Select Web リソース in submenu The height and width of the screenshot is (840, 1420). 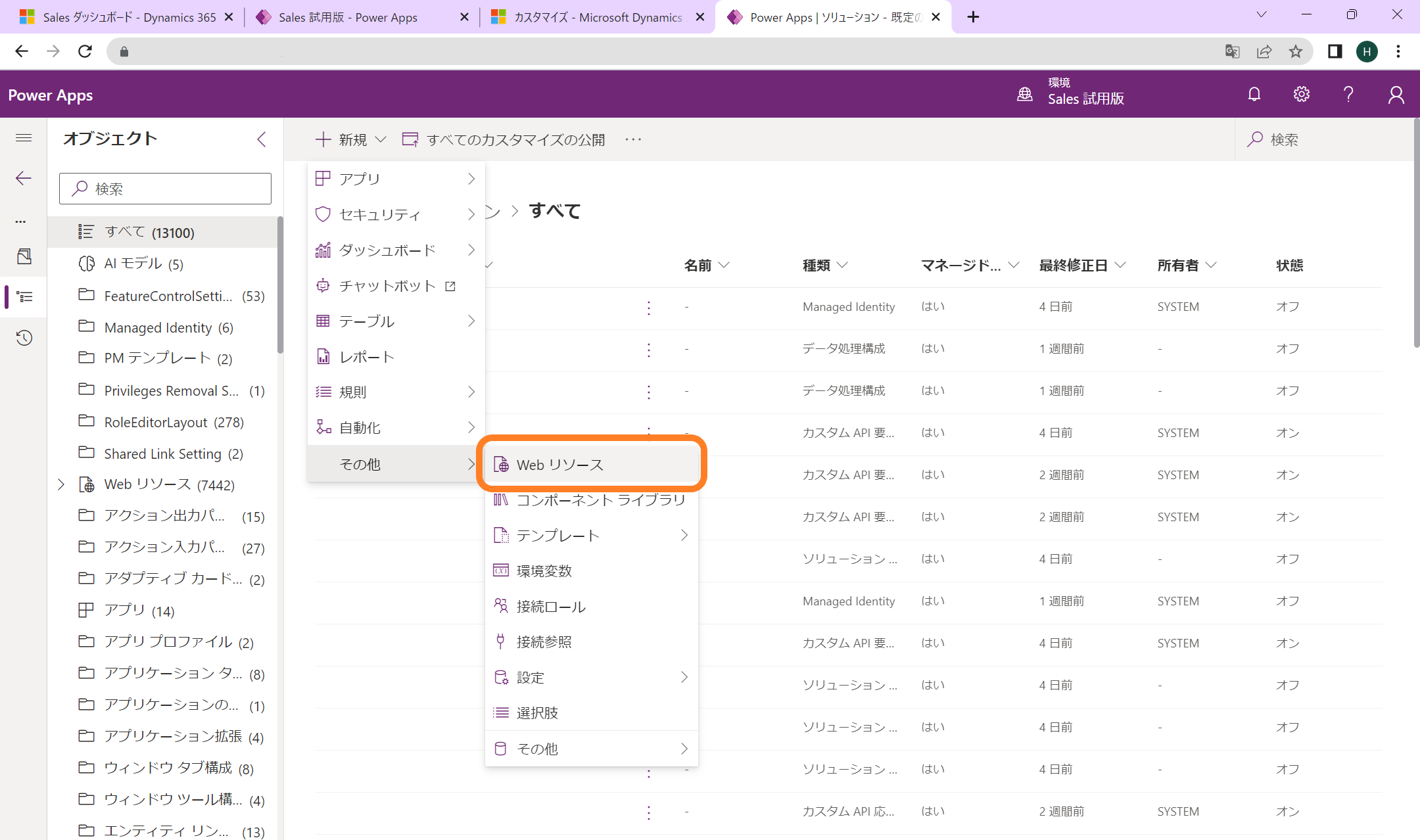(592, 465)
